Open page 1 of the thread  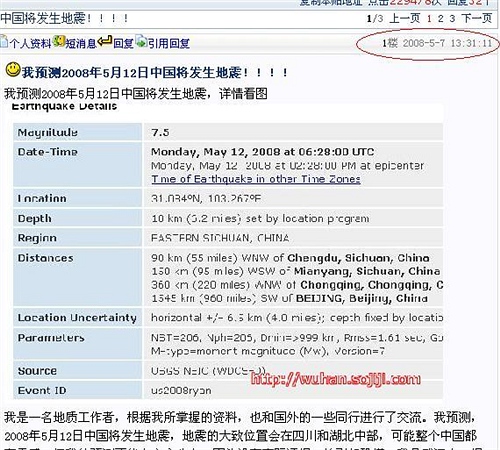coord(429,18)
